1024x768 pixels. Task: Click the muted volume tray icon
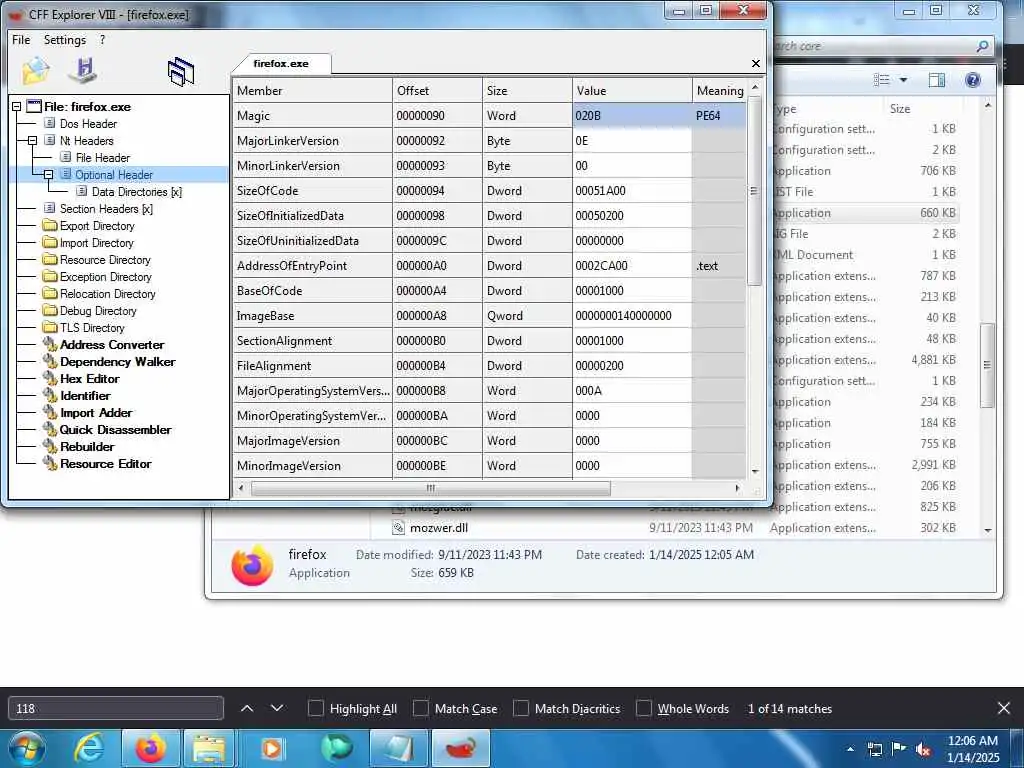(923, 749)
